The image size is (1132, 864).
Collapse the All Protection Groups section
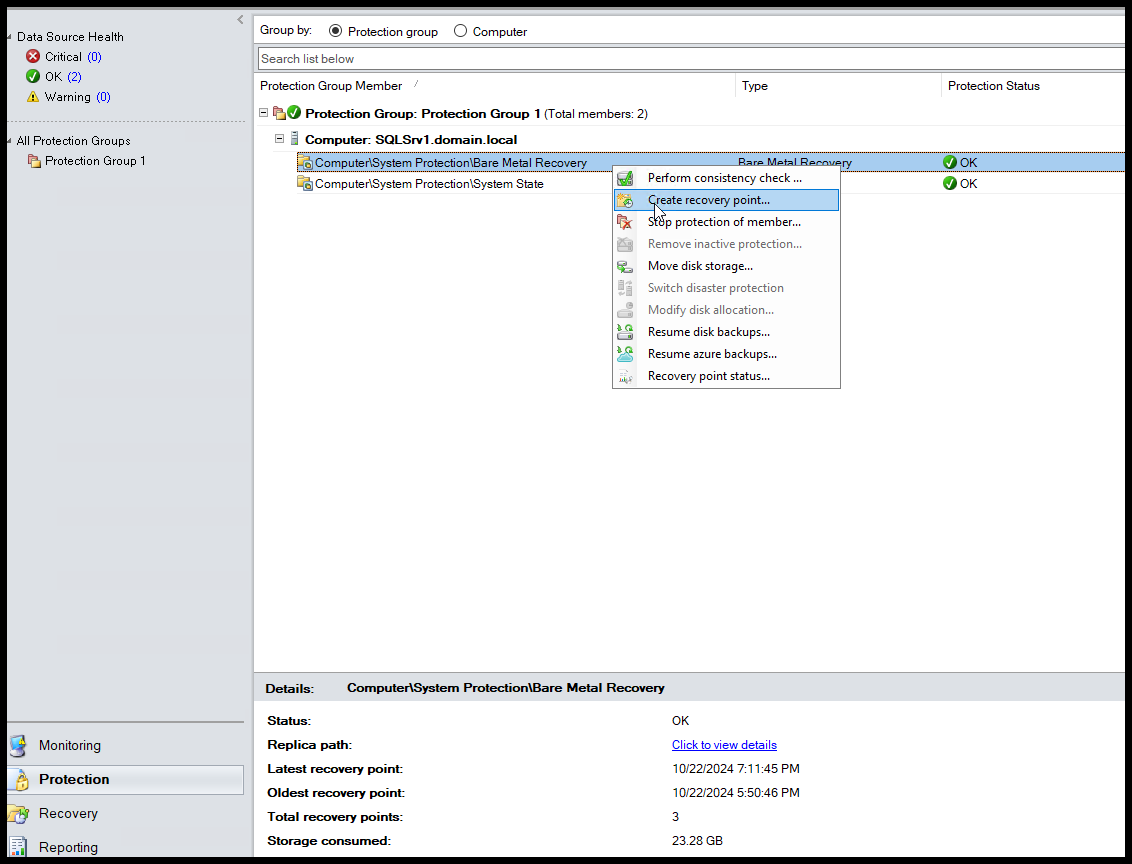coord(10,141)
